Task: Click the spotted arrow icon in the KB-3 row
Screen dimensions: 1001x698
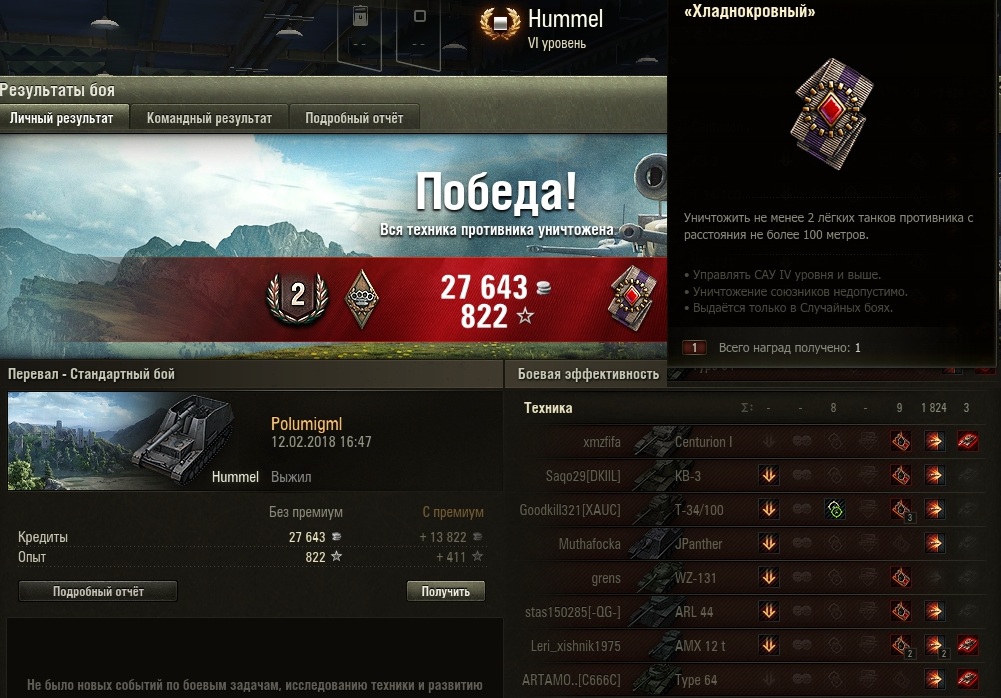Action: [769, 475]
